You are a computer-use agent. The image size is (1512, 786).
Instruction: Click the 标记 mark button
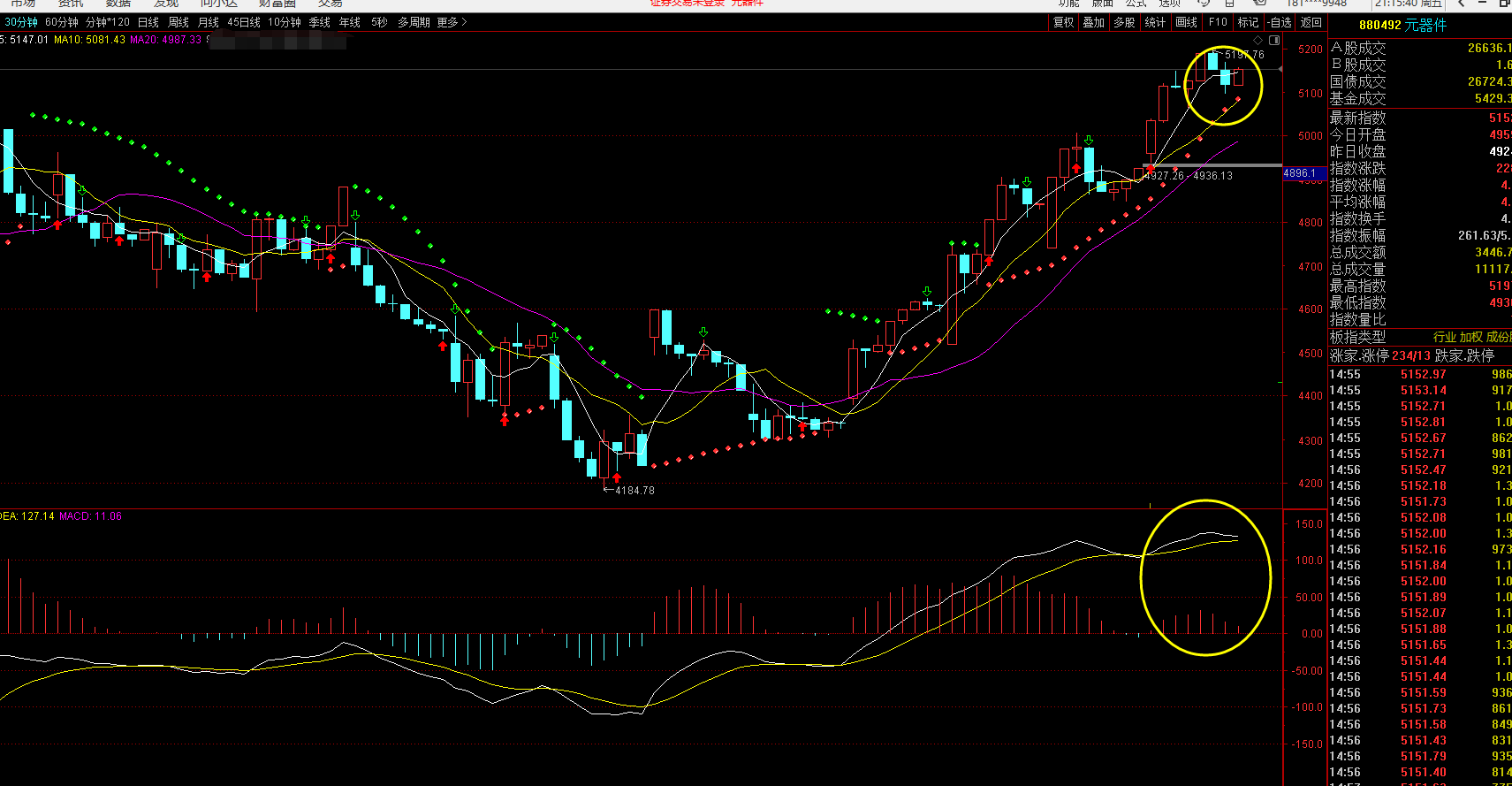pos(1249,22)
